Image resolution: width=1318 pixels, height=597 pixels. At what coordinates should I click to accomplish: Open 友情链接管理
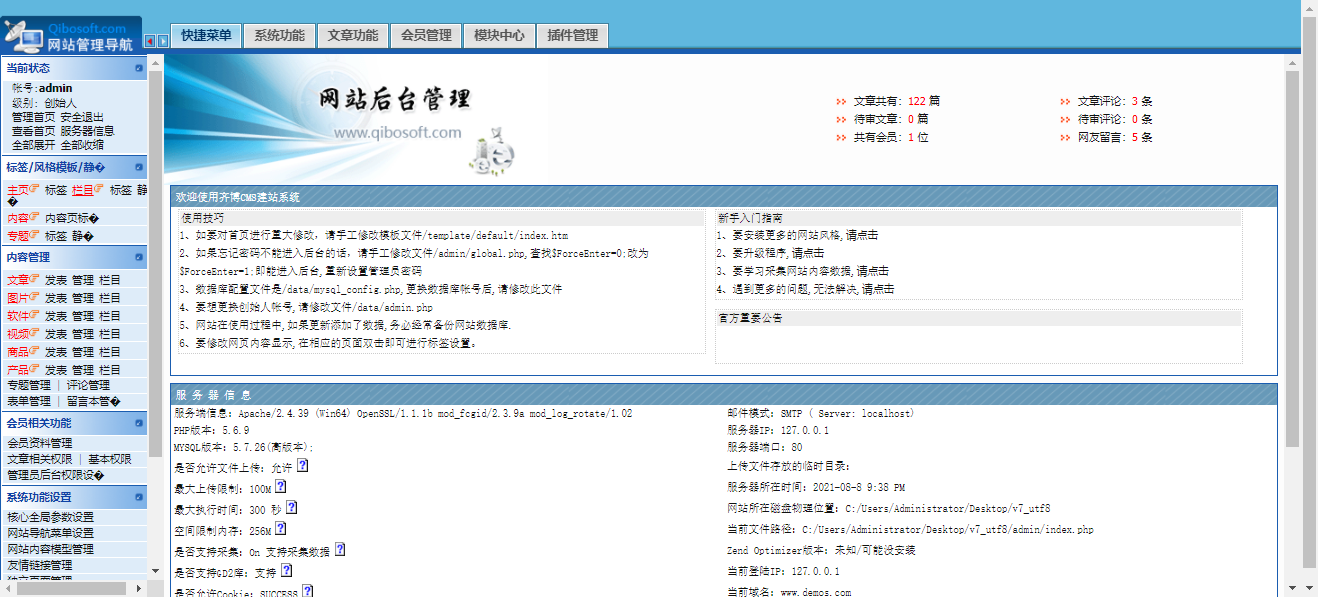point(39,565)
